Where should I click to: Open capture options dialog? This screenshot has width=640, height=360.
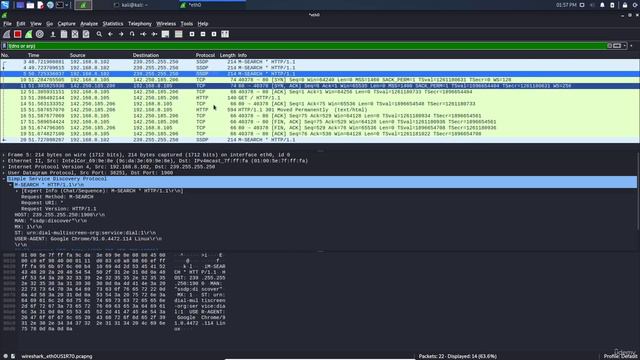(x=40, y=34)
